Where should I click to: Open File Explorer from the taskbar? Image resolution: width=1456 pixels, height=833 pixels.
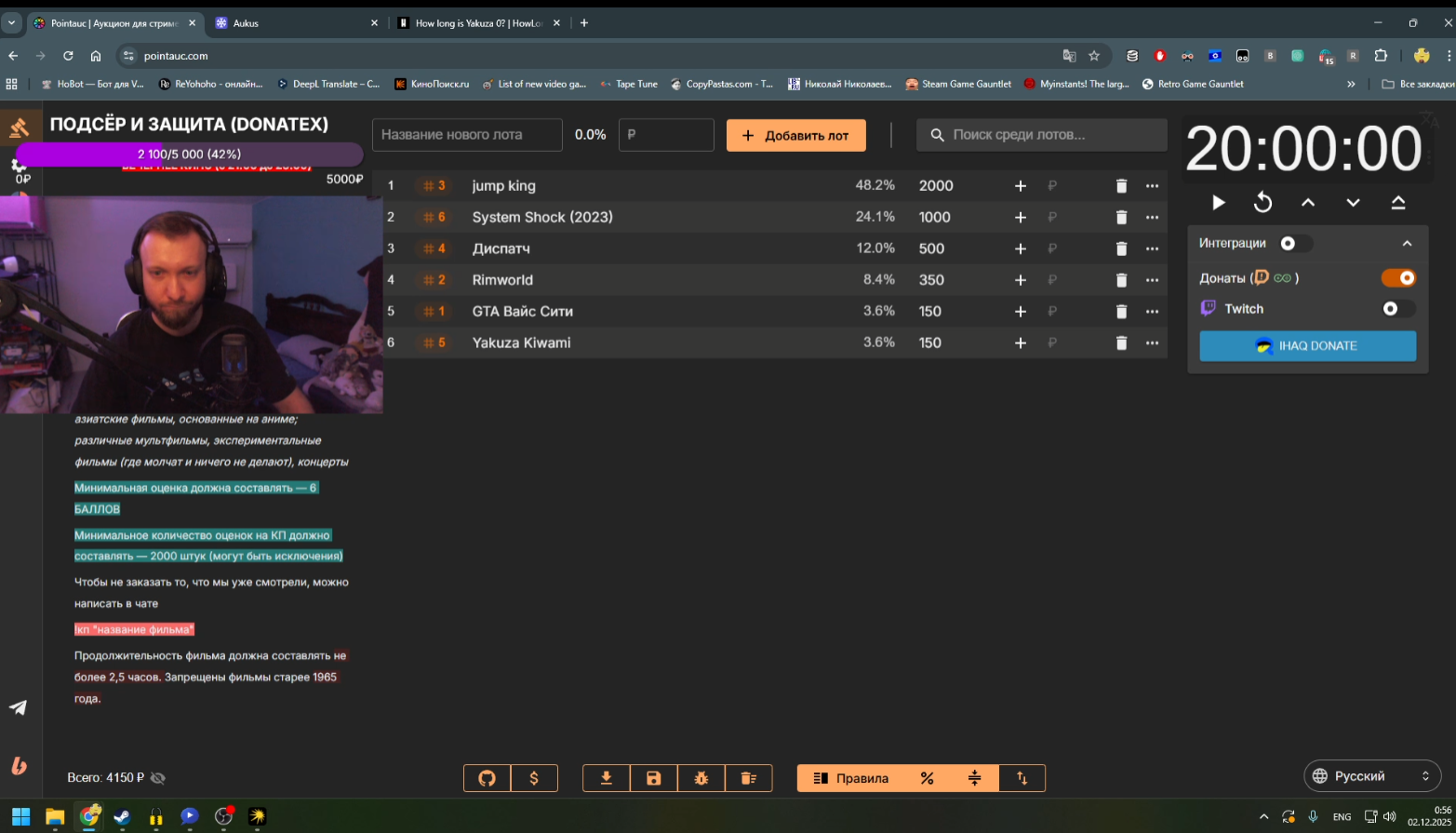55,817
